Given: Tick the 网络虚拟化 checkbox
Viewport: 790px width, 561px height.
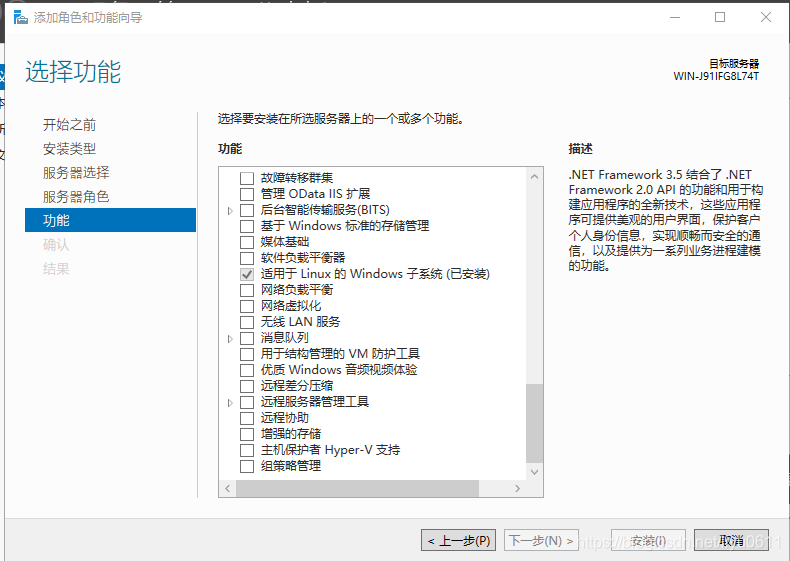Looking at the screenshot, I should click(247, 306).
